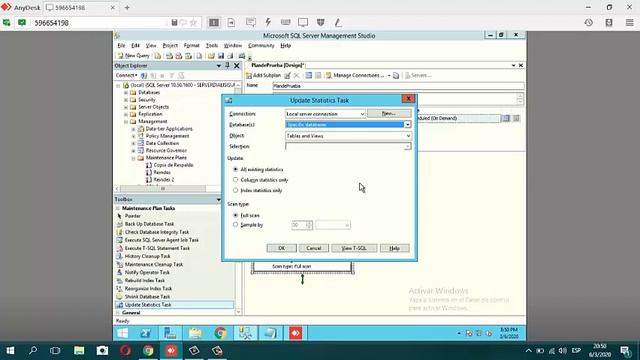Image resolution: width=640 pixels, height=360 pixels.
Task: Click the New... connection button
Action: [389, 113]
